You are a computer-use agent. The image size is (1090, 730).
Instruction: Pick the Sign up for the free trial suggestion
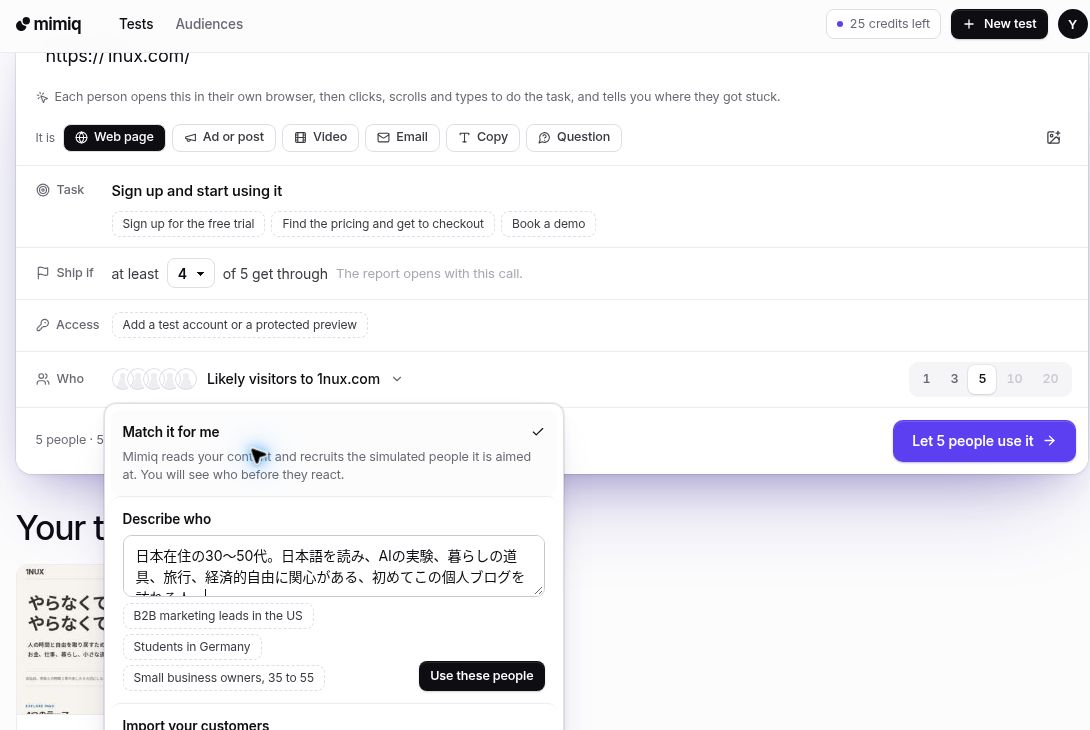188,224
